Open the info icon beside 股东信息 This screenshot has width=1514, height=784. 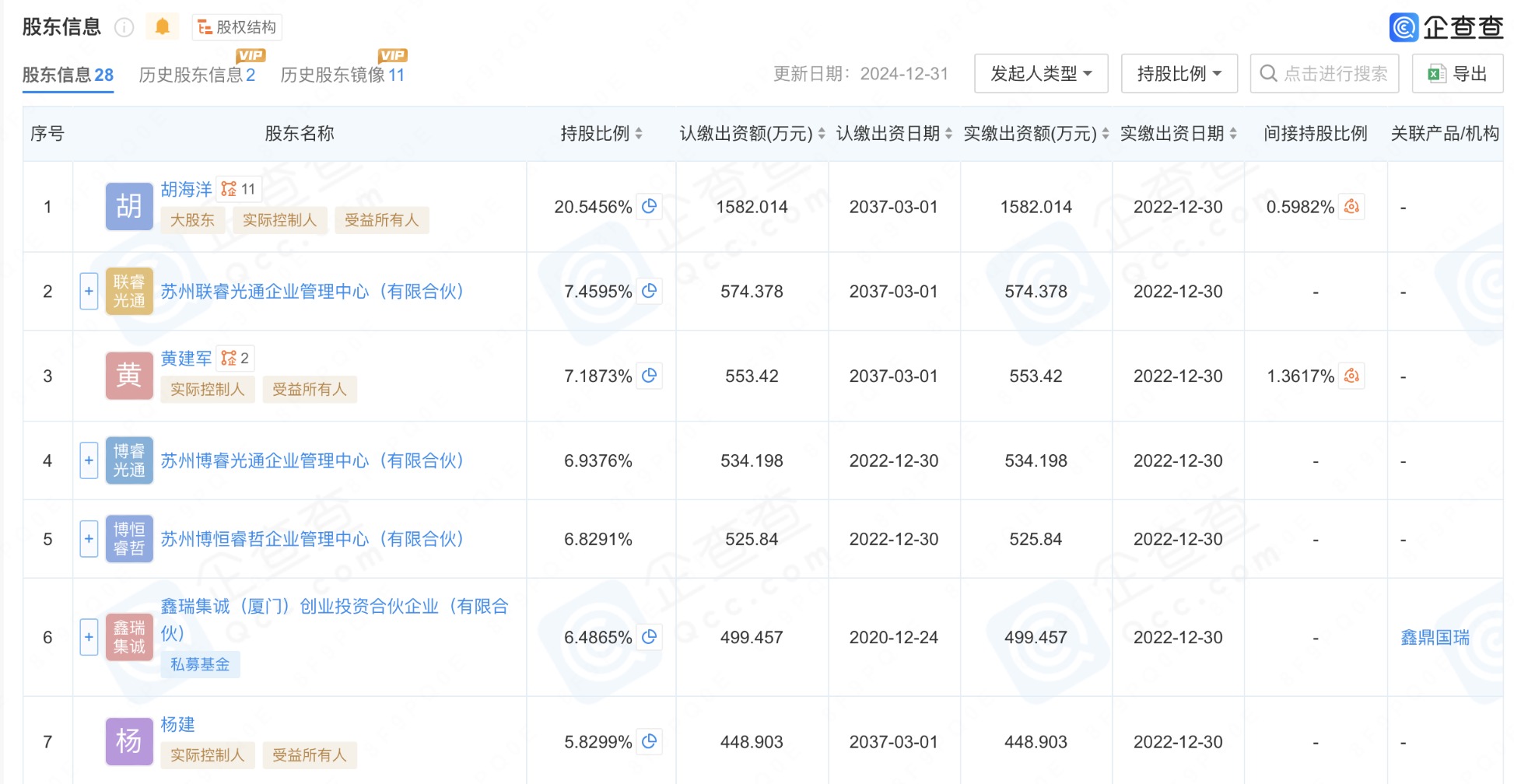pyautogui.click(x=124, y=28)
